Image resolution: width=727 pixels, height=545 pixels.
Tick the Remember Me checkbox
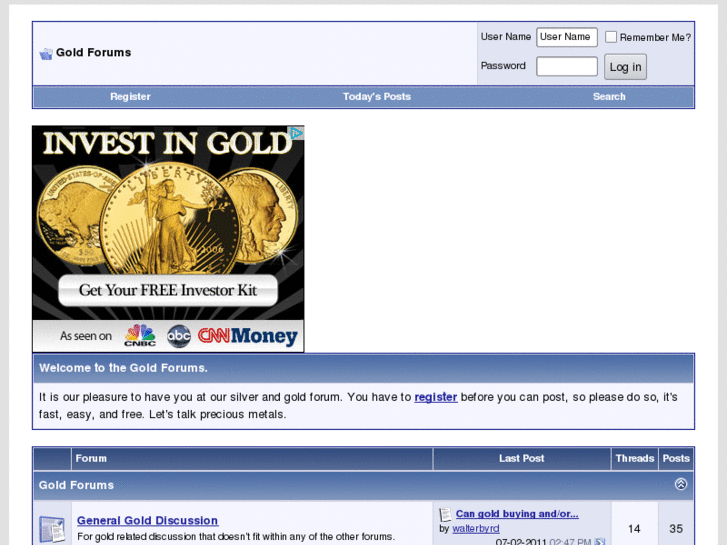(611, 37)
